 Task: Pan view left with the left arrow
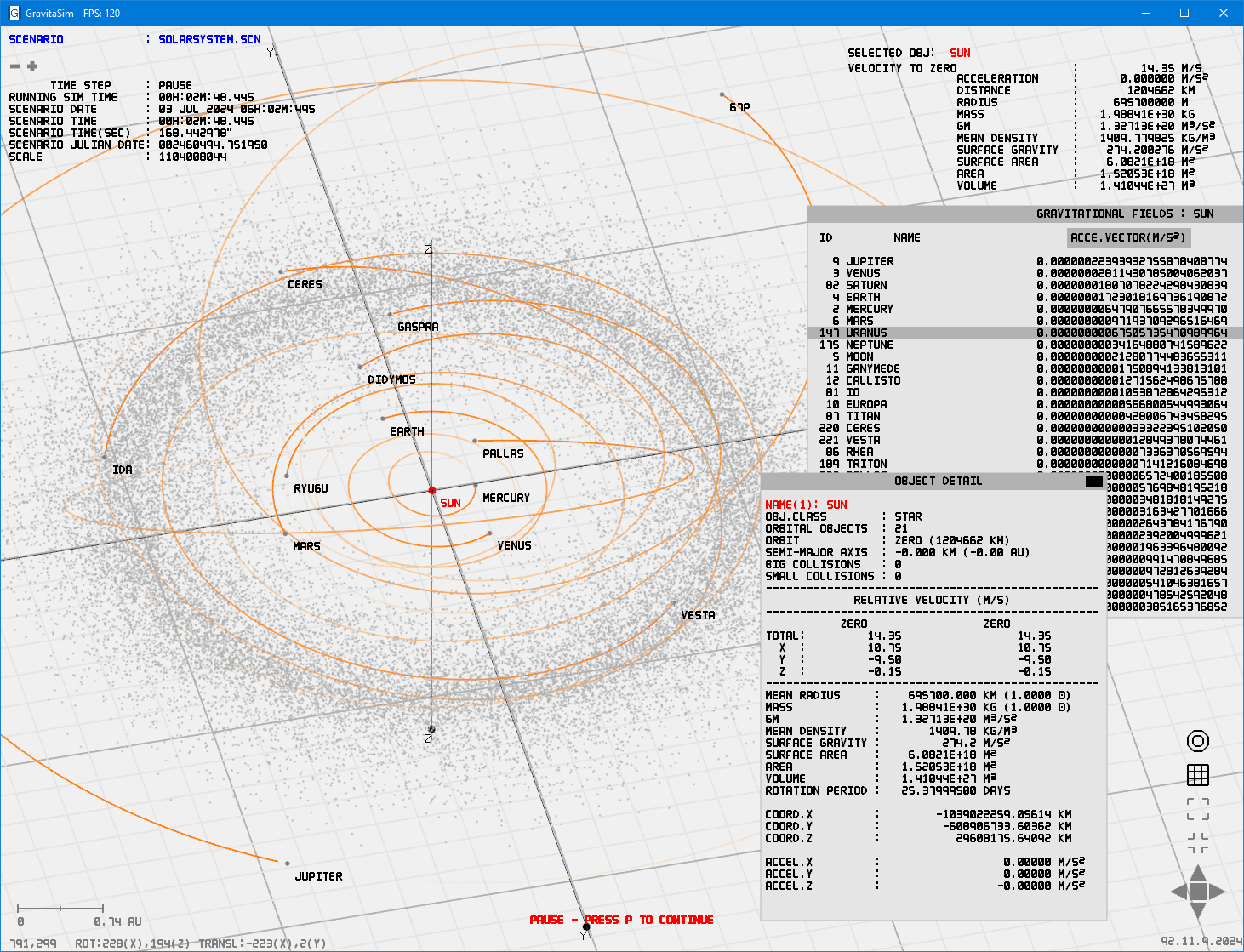tap(1179, 892)
